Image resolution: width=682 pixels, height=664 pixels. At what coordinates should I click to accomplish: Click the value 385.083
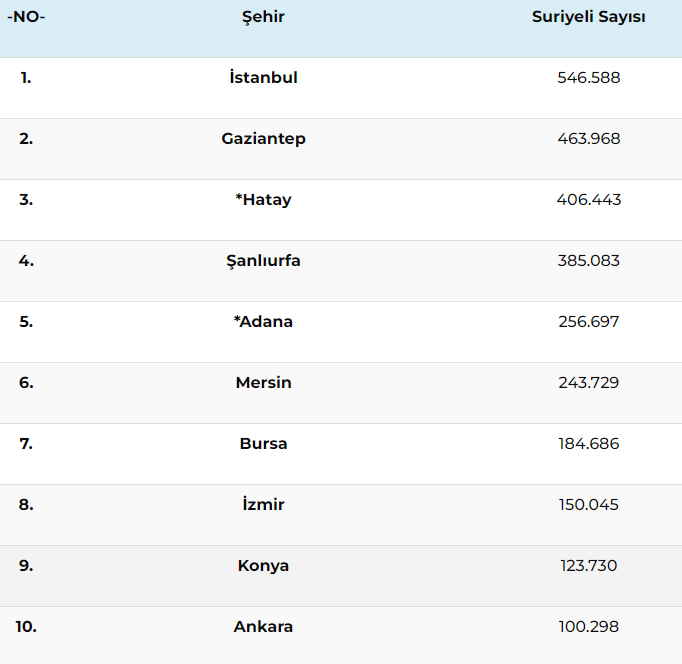[588, 261]
